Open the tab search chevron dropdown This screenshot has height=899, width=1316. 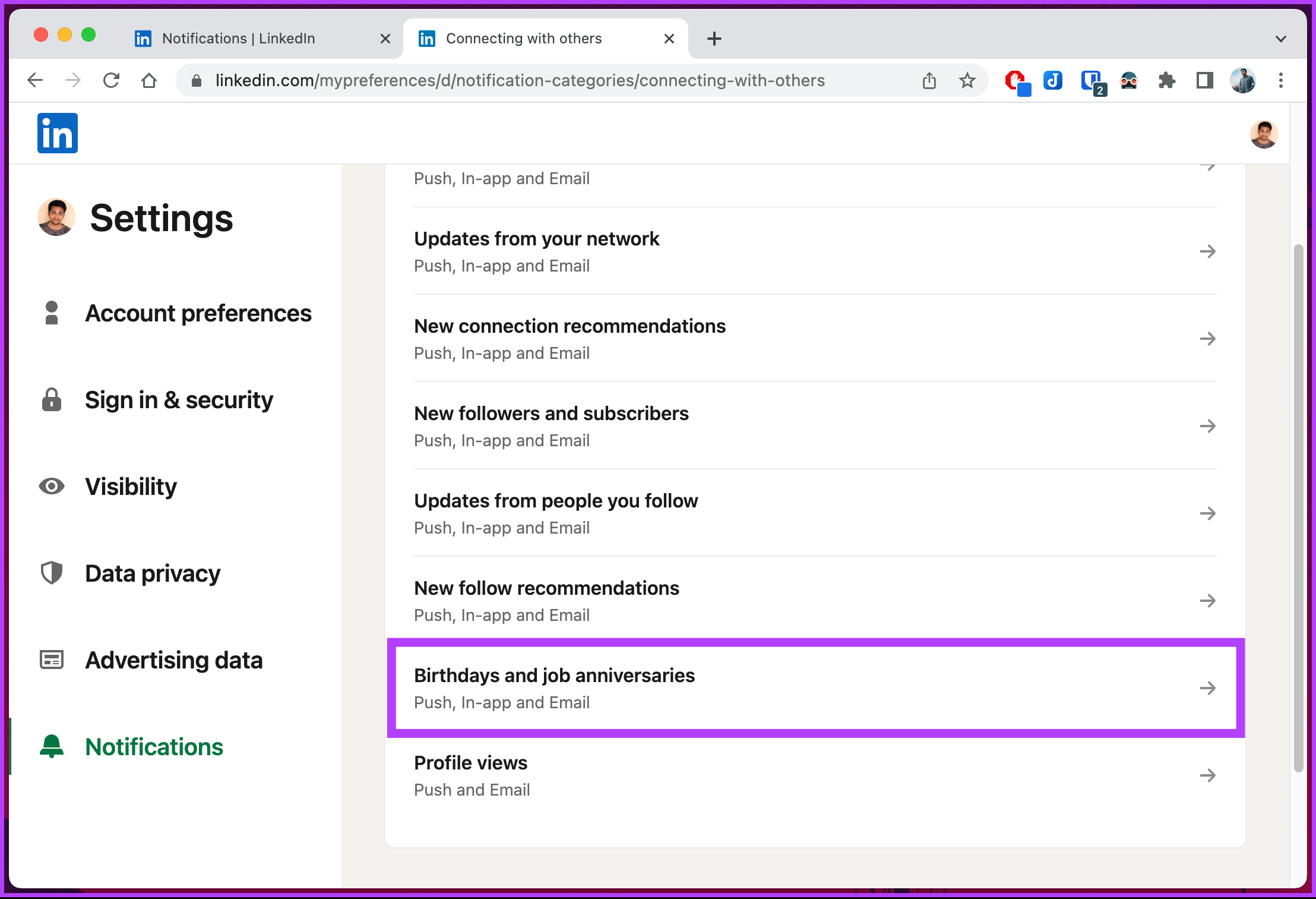tap(1281, 39)
